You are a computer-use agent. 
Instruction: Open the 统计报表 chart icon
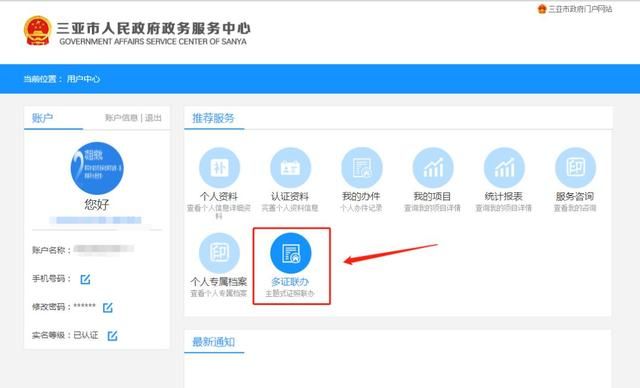pyautogui.click(x=504, y=168)
